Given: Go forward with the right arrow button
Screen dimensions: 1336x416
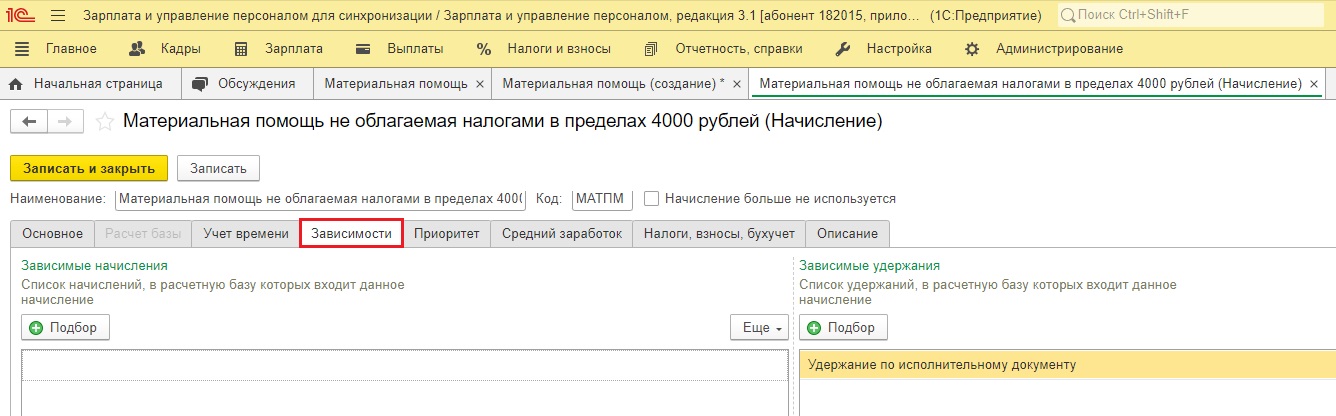Looking at the screenshot, I should click(65, 121).
